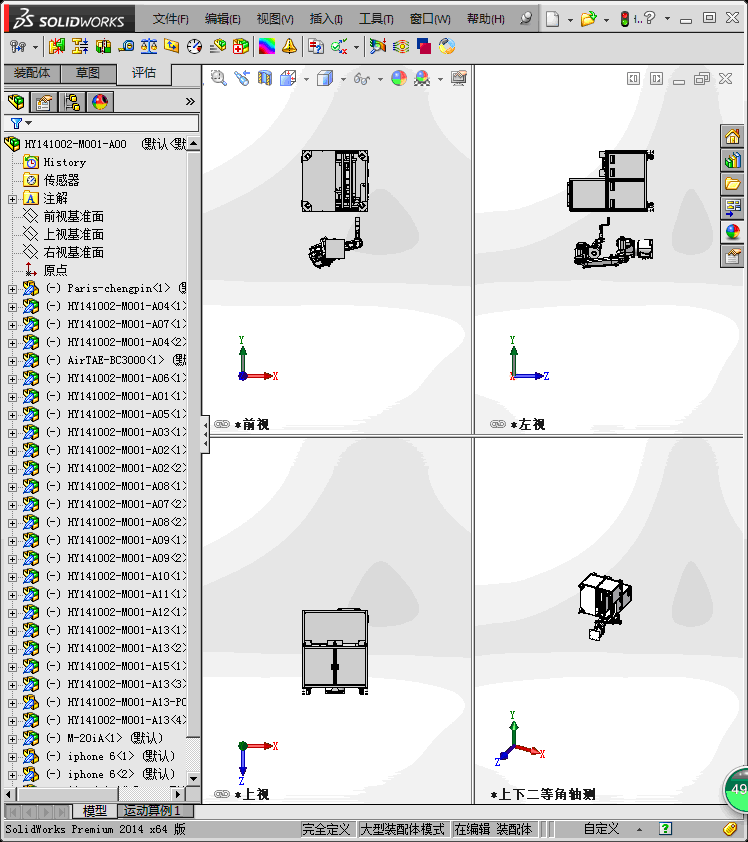748x842 pixels.
Task: Open the DisplayManager sphere tab
Action: (x=100, y=101)
